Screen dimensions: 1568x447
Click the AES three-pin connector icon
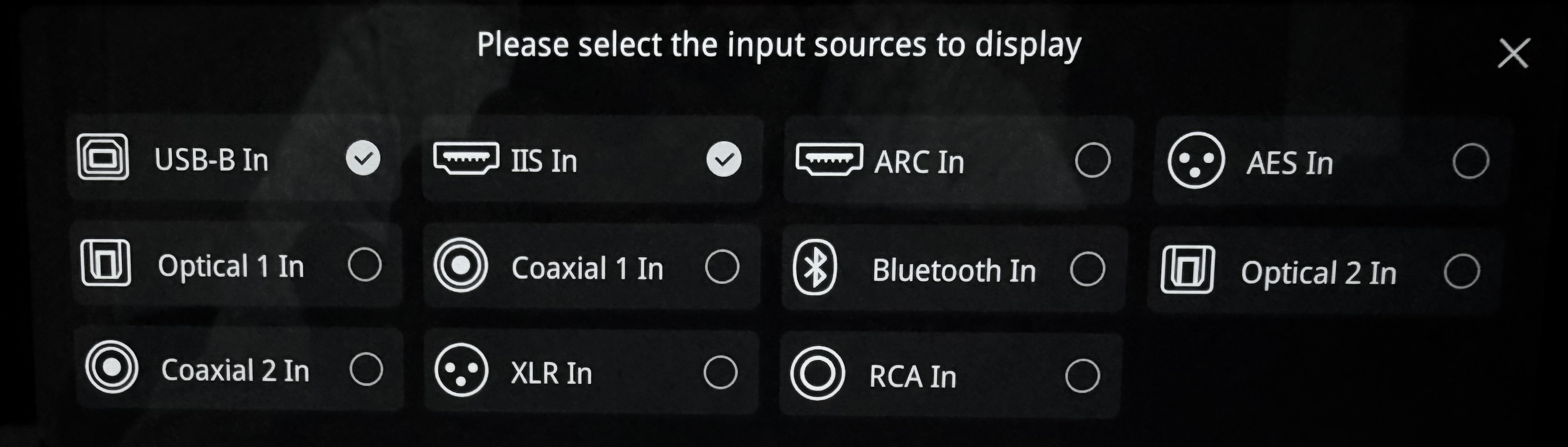pos(1195,160)
